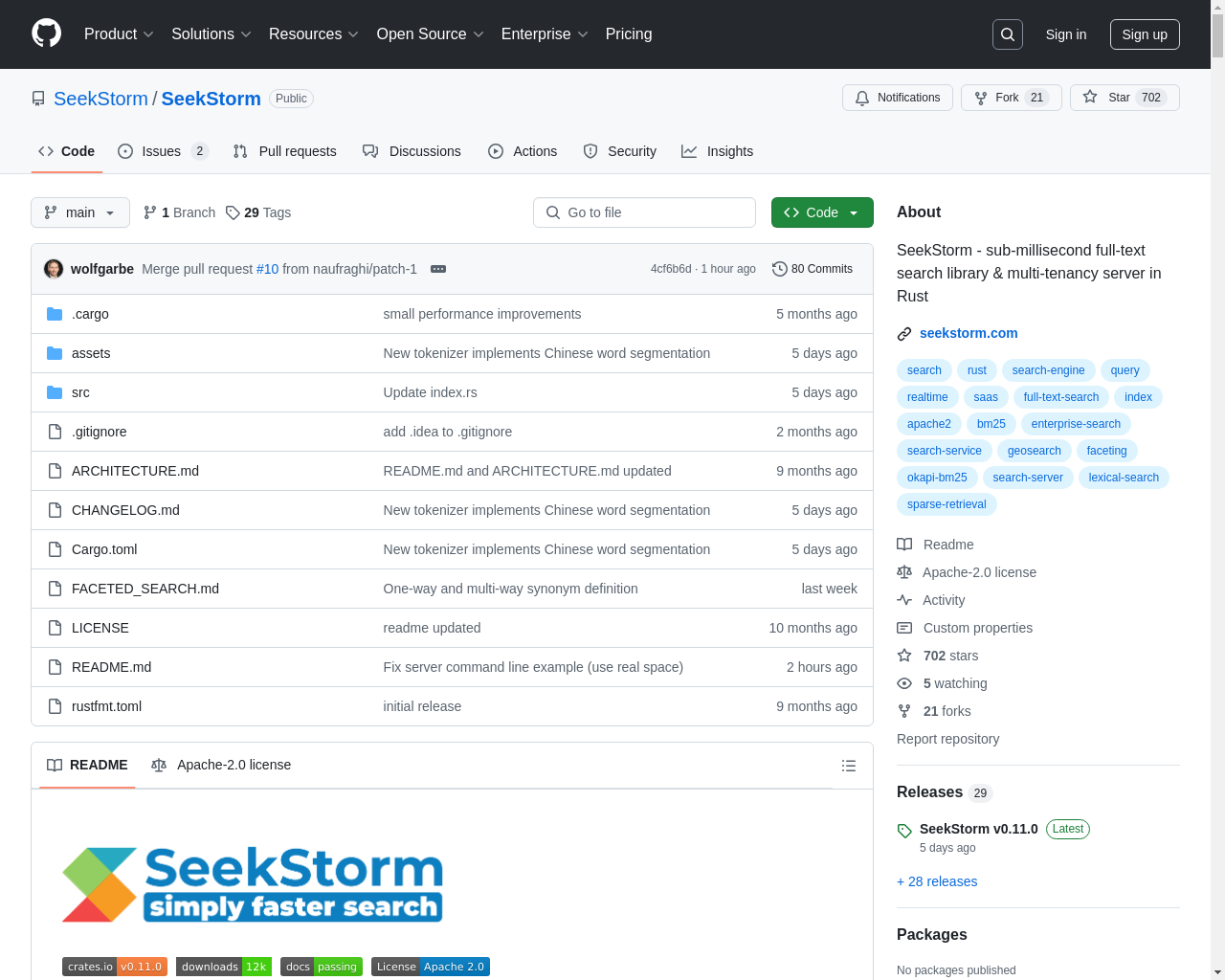The height and width of the screenshot is (980, 1225).
Task: Open the Cargo.toml file
Action: 104,549
